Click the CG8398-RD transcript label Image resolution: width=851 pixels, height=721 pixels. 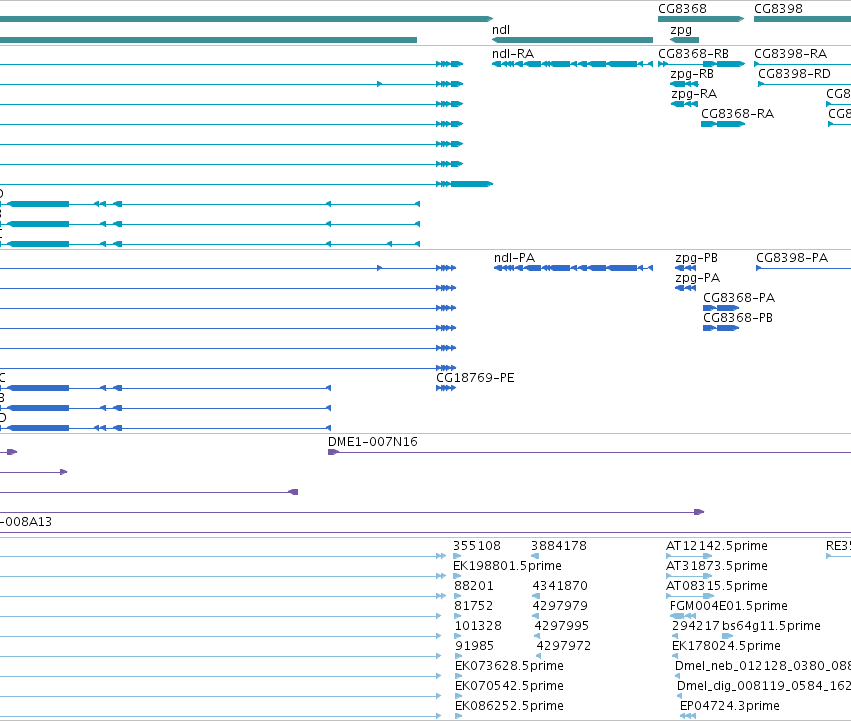pyautogui.click(x=794, y=74)
